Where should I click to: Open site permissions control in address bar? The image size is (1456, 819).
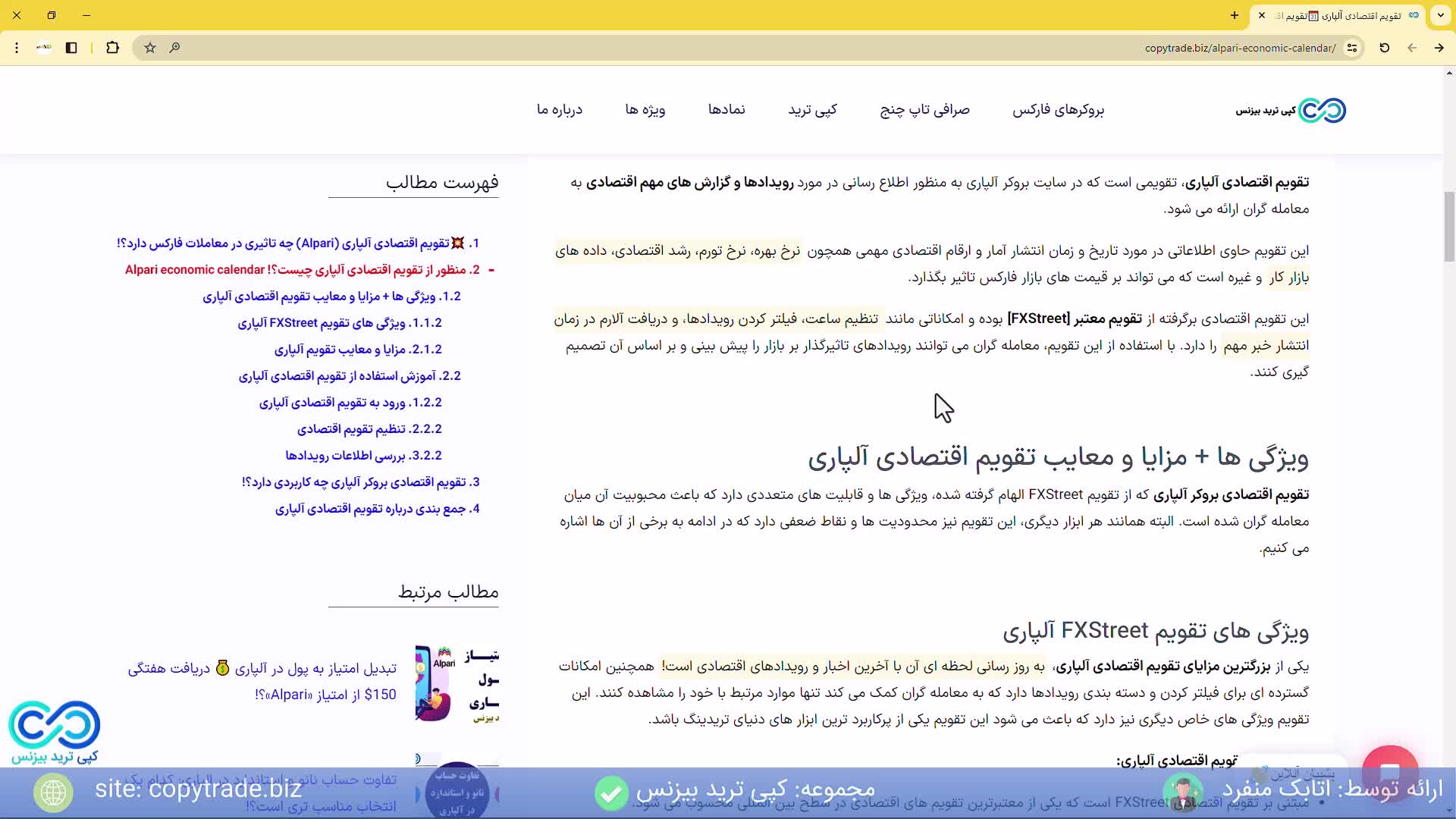tap(1353, 48)
